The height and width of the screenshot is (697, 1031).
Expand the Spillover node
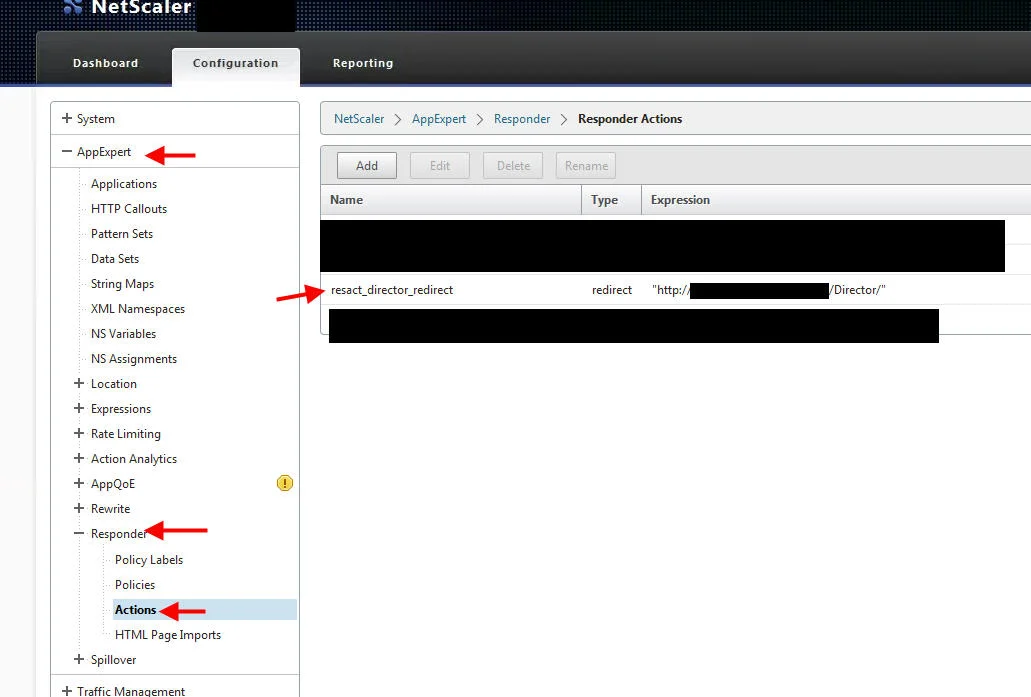coord(79,660)
